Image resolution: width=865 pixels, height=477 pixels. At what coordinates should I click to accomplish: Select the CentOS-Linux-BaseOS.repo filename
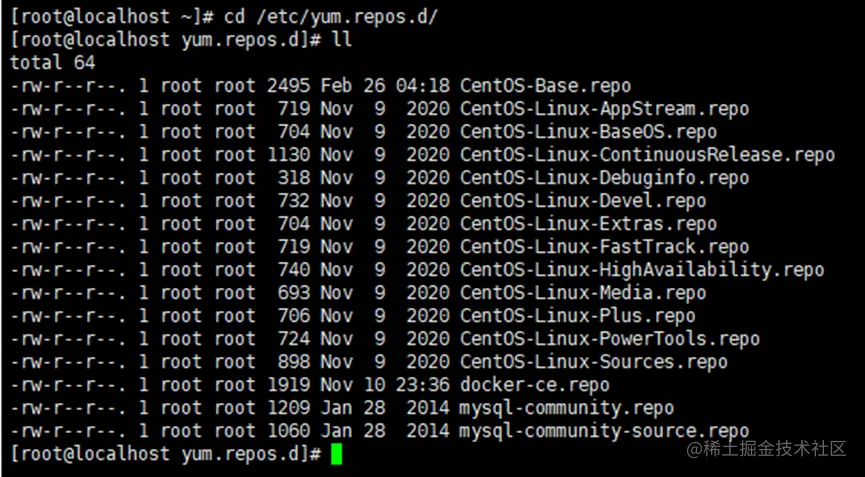click(x=589, y=132)
